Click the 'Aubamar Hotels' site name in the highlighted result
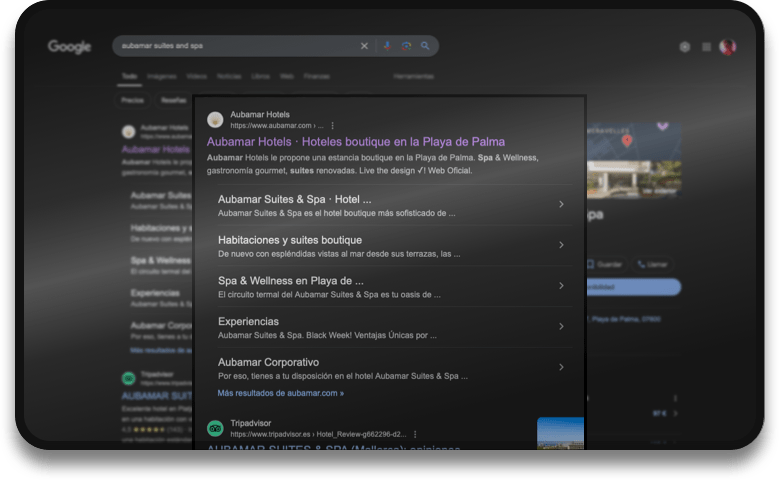This screenshot has height=480, width=779. pos(260,114)
